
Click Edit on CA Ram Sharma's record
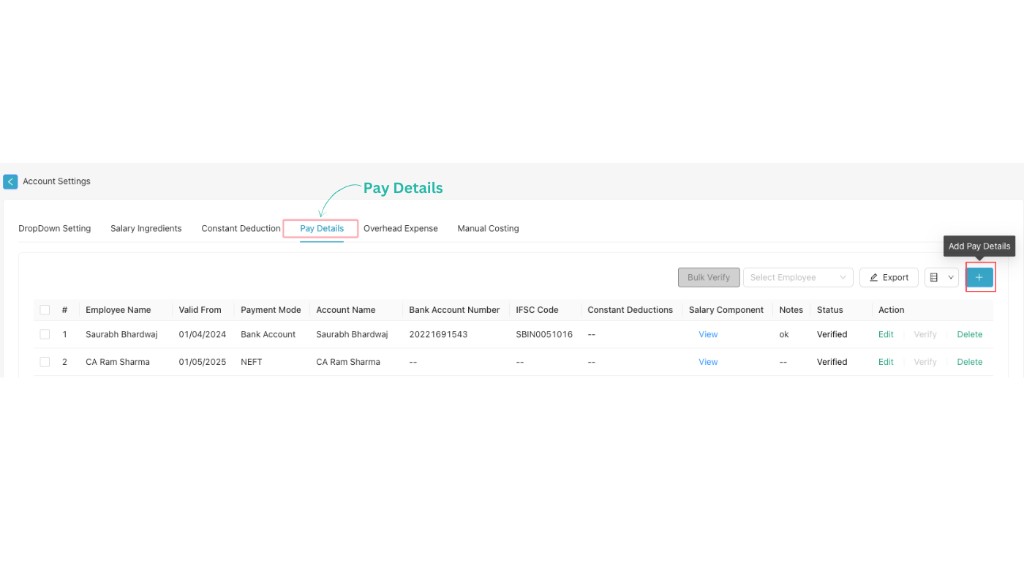[x=885, y=362]
